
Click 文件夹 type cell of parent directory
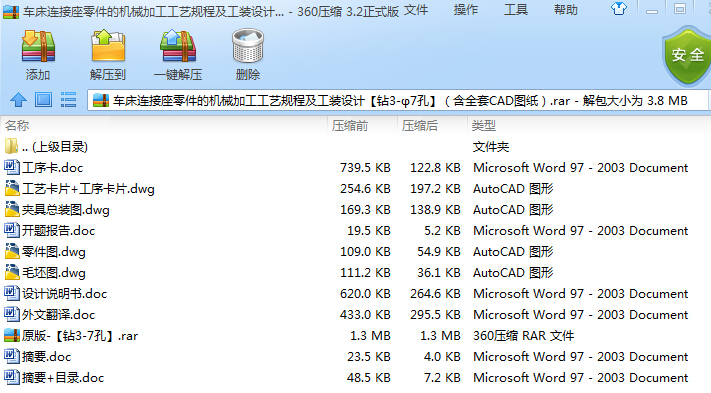[491, 147]
